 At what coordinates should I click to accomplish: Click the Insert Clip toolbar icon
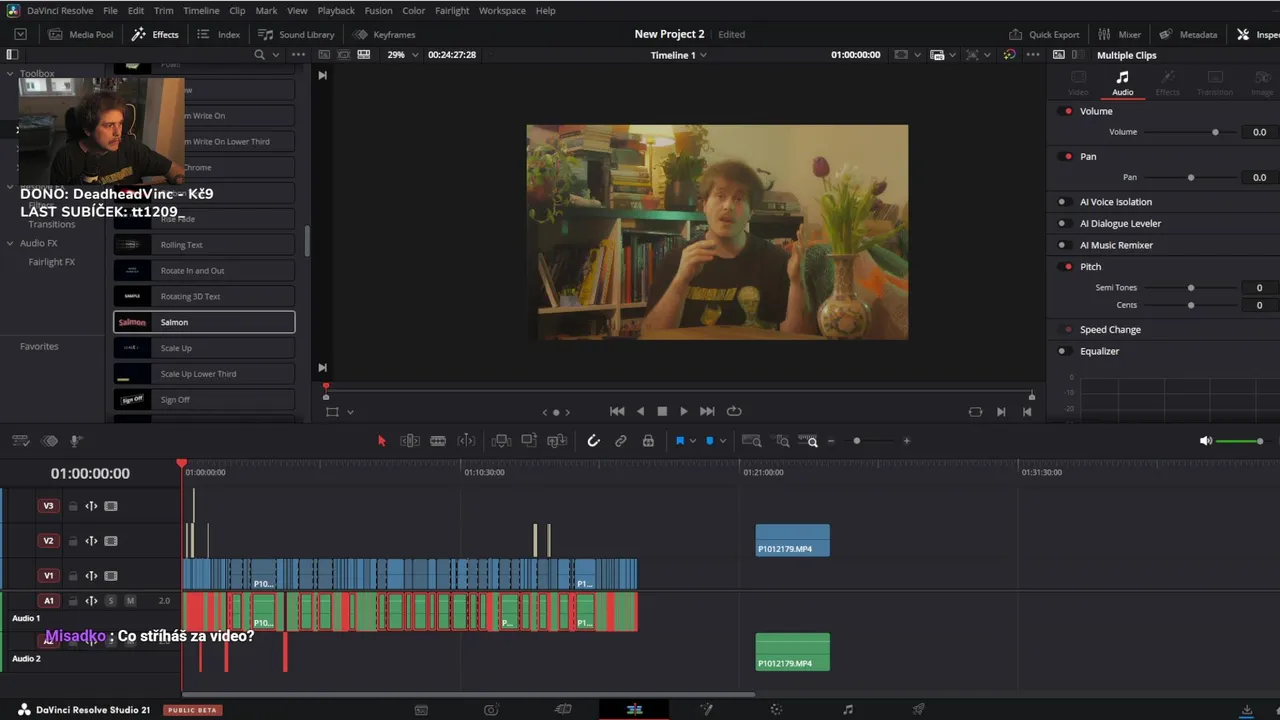click(501, 441)
